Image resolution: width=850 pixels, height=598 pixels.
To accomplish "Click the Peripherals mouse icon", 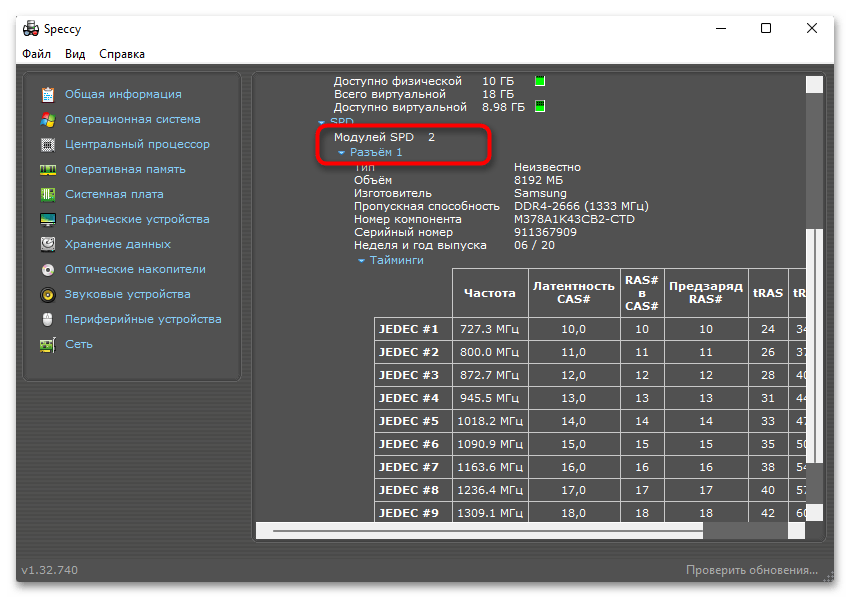I will (48, 320).
